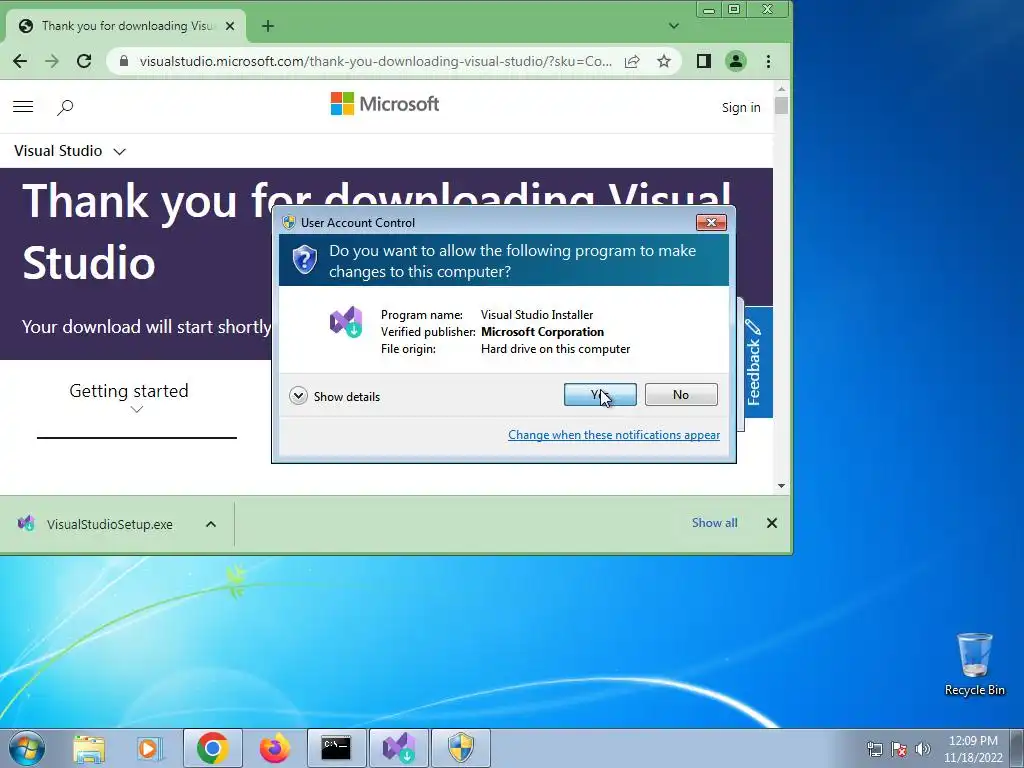
Task: Click the address bar URL field
Action: pos(376,61)
